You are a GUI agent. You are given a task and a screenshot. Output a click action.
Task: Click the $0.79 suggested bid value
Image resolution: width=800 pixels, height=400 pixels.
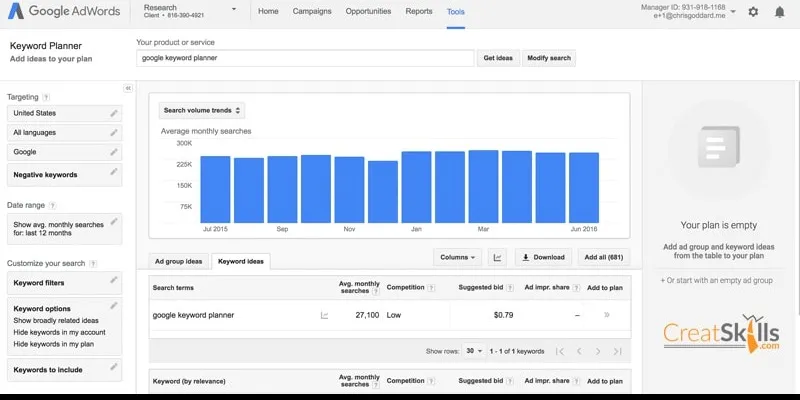(x=504, y=315)
